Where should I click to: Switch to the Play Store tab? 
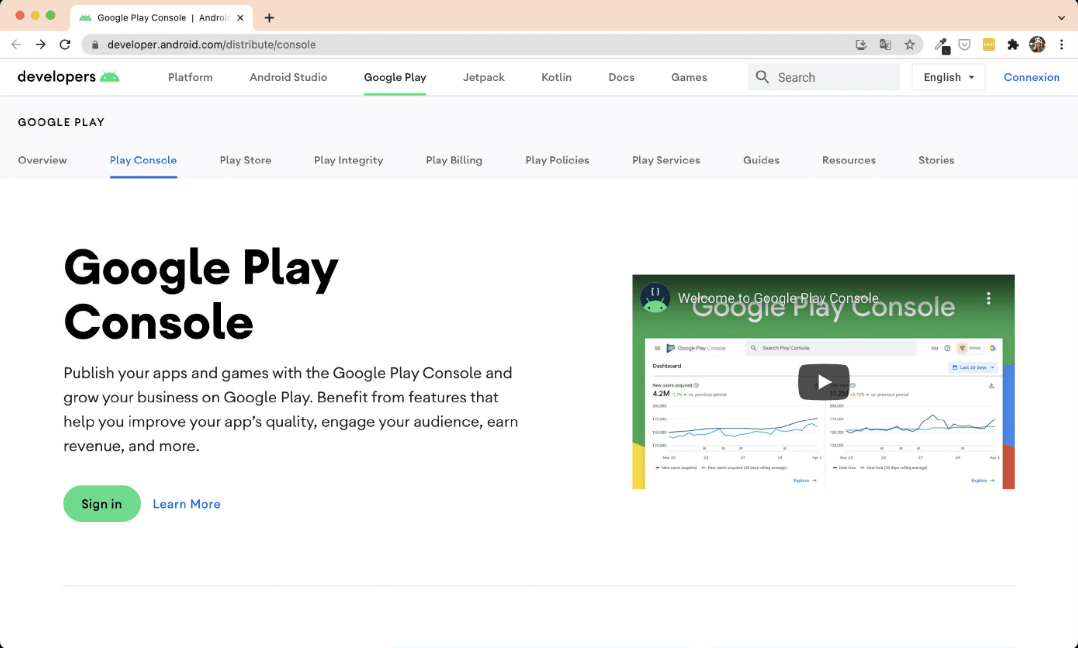pyautogui.click(x=245, y=160)
